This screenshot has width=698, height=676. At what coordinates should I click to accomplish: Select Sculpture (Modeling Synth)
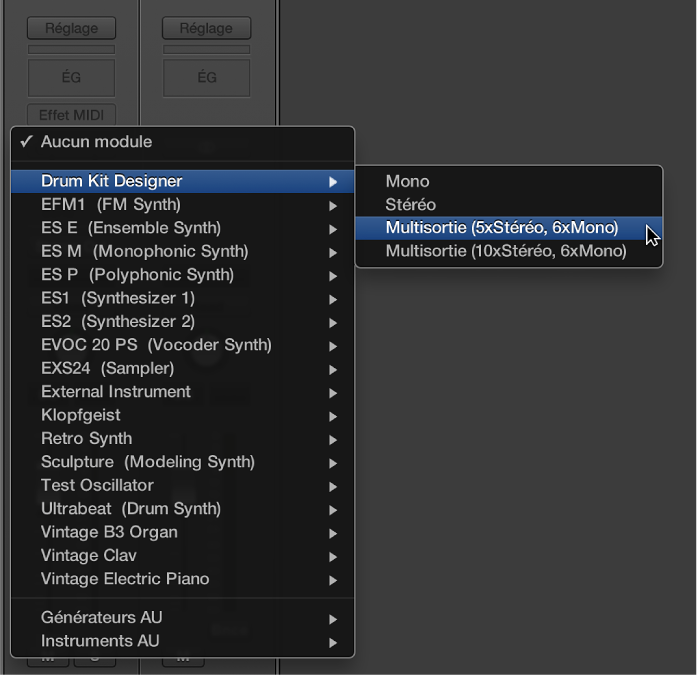pos(183,462)
